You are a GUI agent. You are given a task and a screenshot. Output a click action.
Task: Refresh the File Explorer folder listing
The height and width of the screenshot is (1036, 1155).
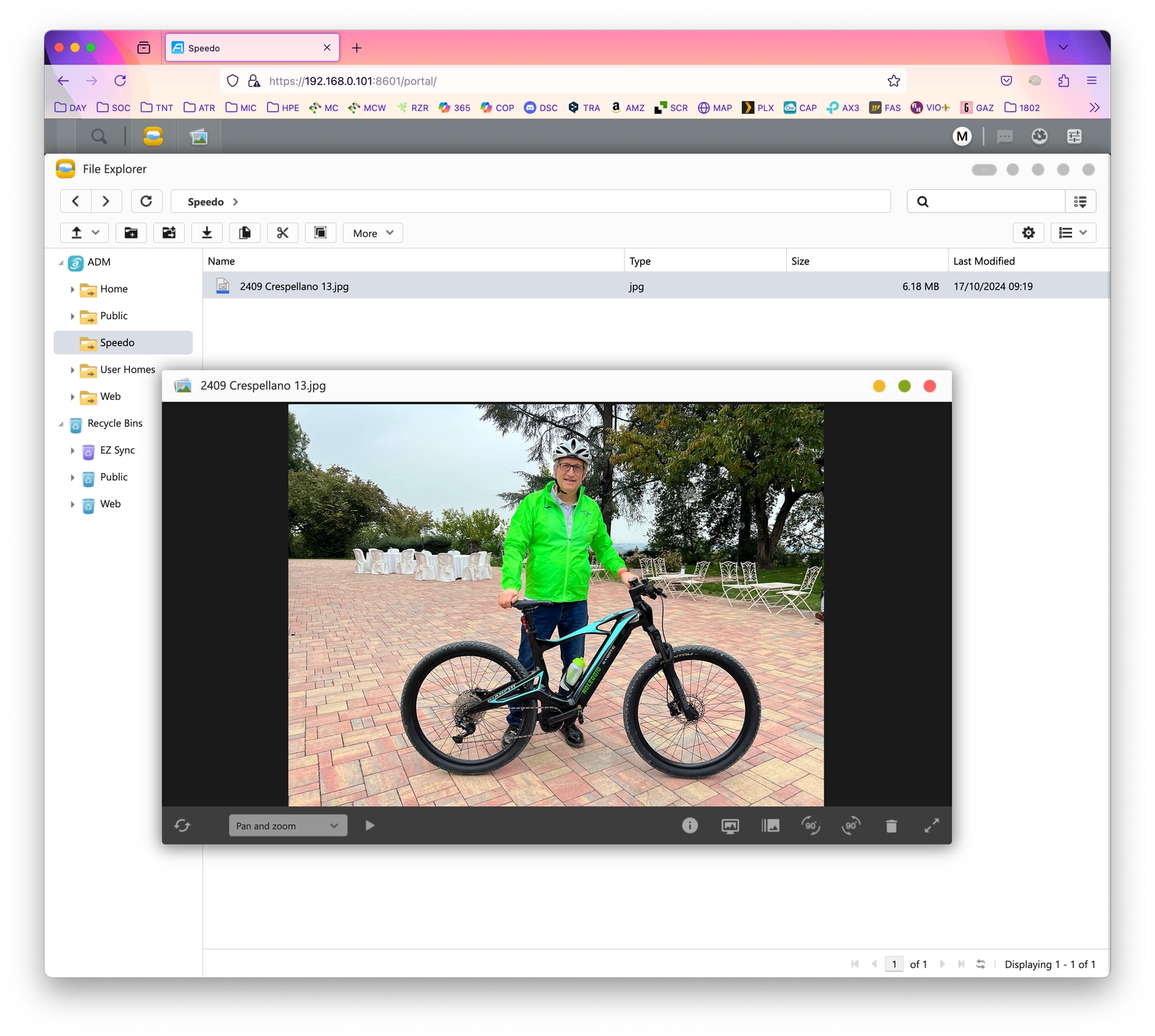(x=147, y=201)
